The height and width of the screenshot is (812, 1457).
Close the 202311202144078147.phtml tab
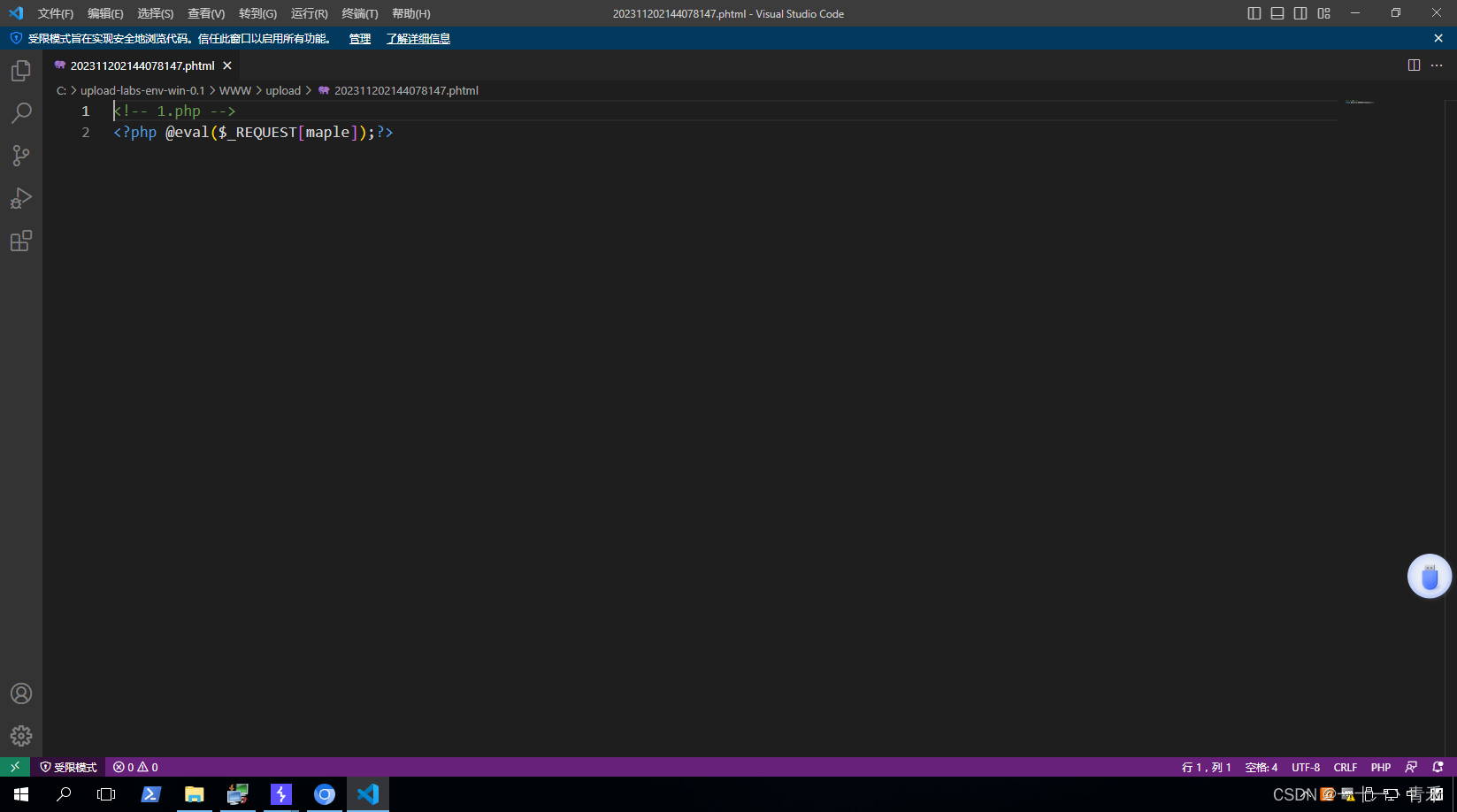pyautogui.click(x=227, y=65)
